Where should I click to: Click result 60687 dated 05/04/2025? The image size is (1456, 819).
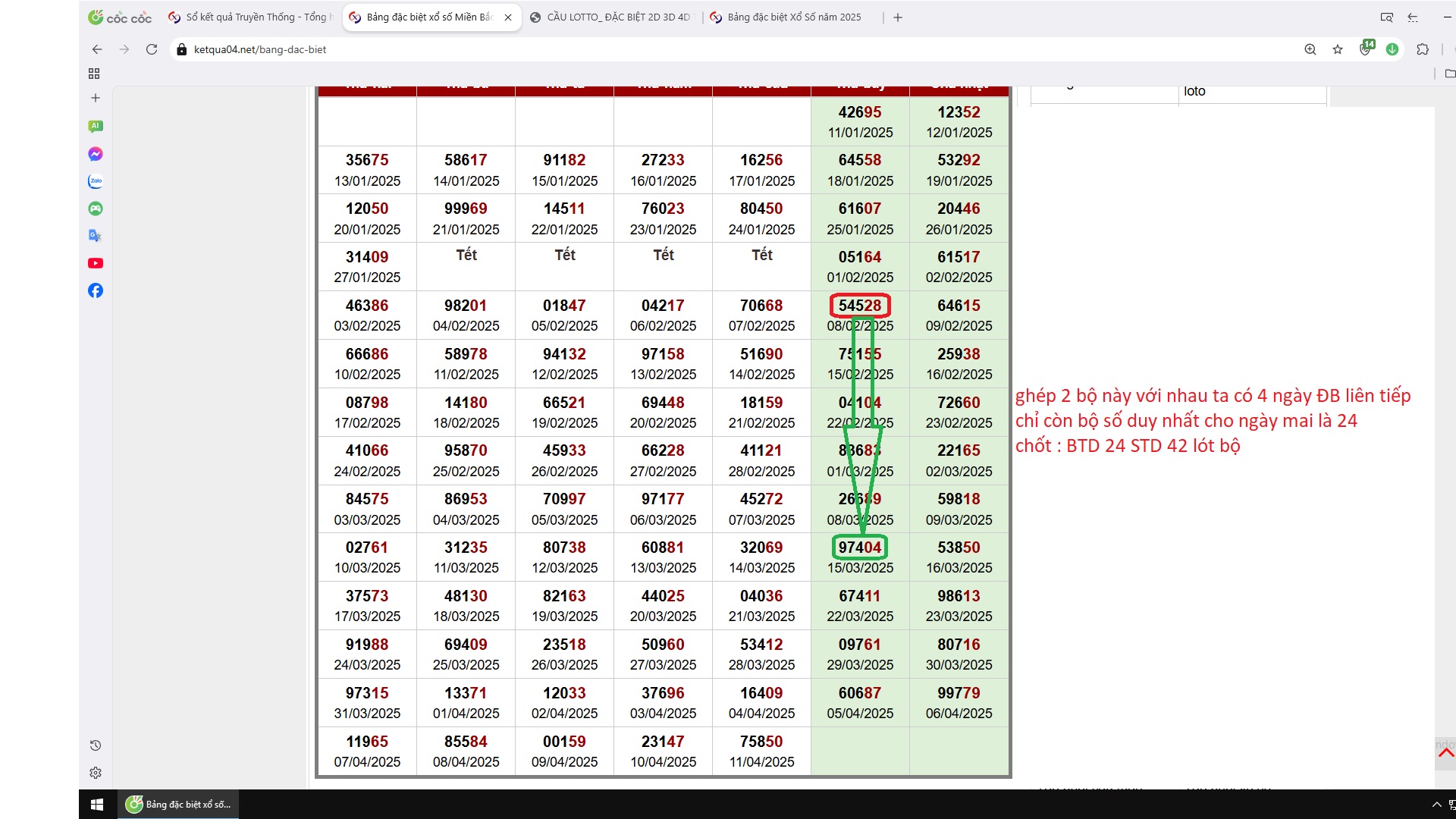pos(860,693)
